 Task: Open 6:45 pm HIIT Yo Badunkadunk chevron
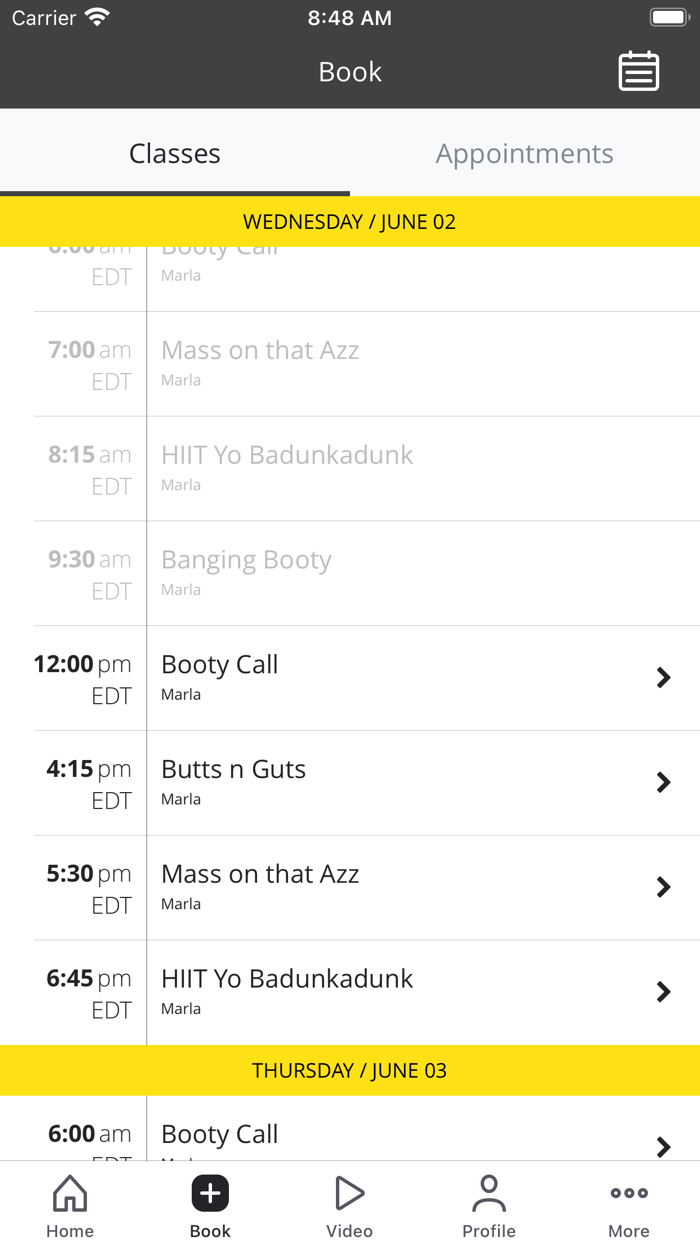point(663,992)
